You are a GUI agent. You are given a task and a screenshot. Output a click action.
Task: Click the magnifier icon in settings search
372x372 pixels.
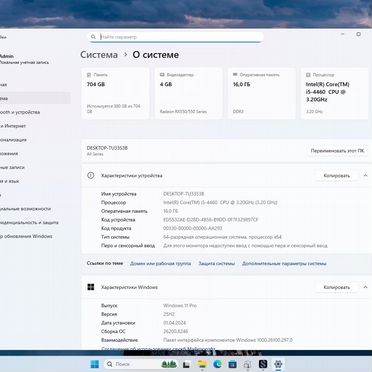click(93, 37)
